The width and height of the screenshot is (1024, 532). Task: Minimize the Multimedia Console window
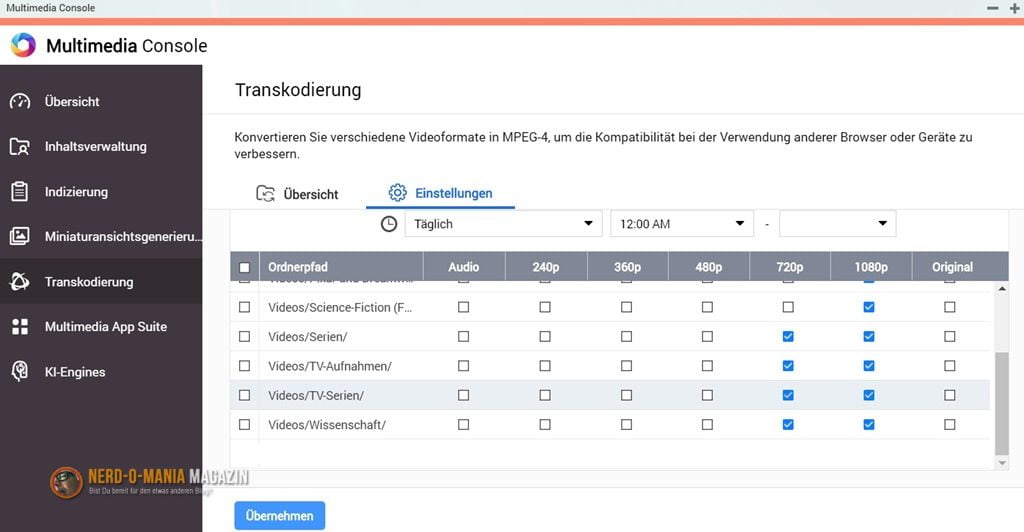(x=993, y=8)
